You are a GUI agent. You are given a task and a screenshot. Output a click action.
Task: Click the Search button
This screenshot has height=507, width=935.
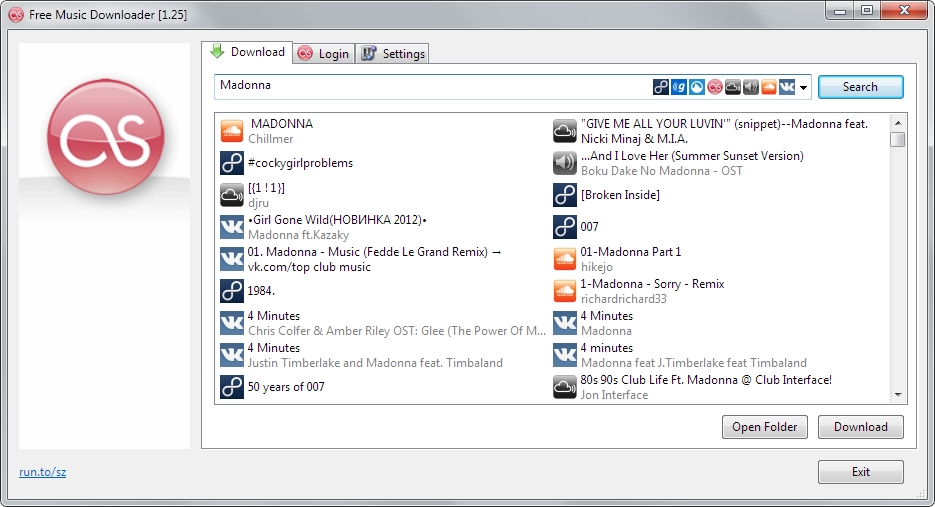(860, 87)
